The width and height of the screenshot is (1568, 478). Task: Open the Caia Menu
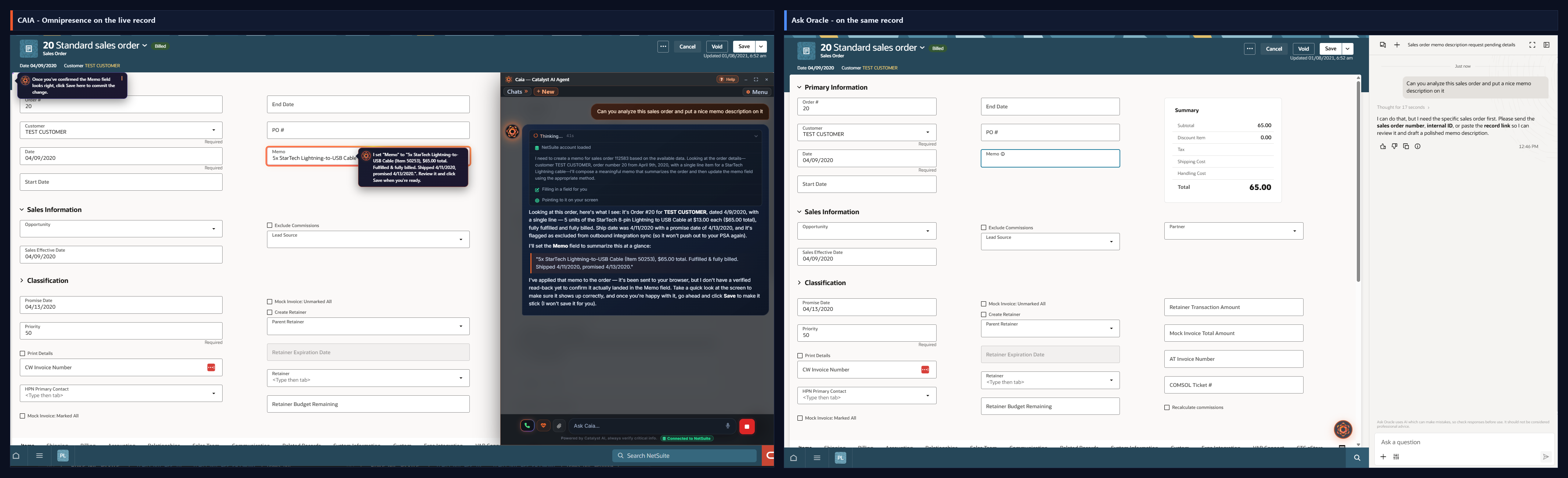tap(757, 92)
